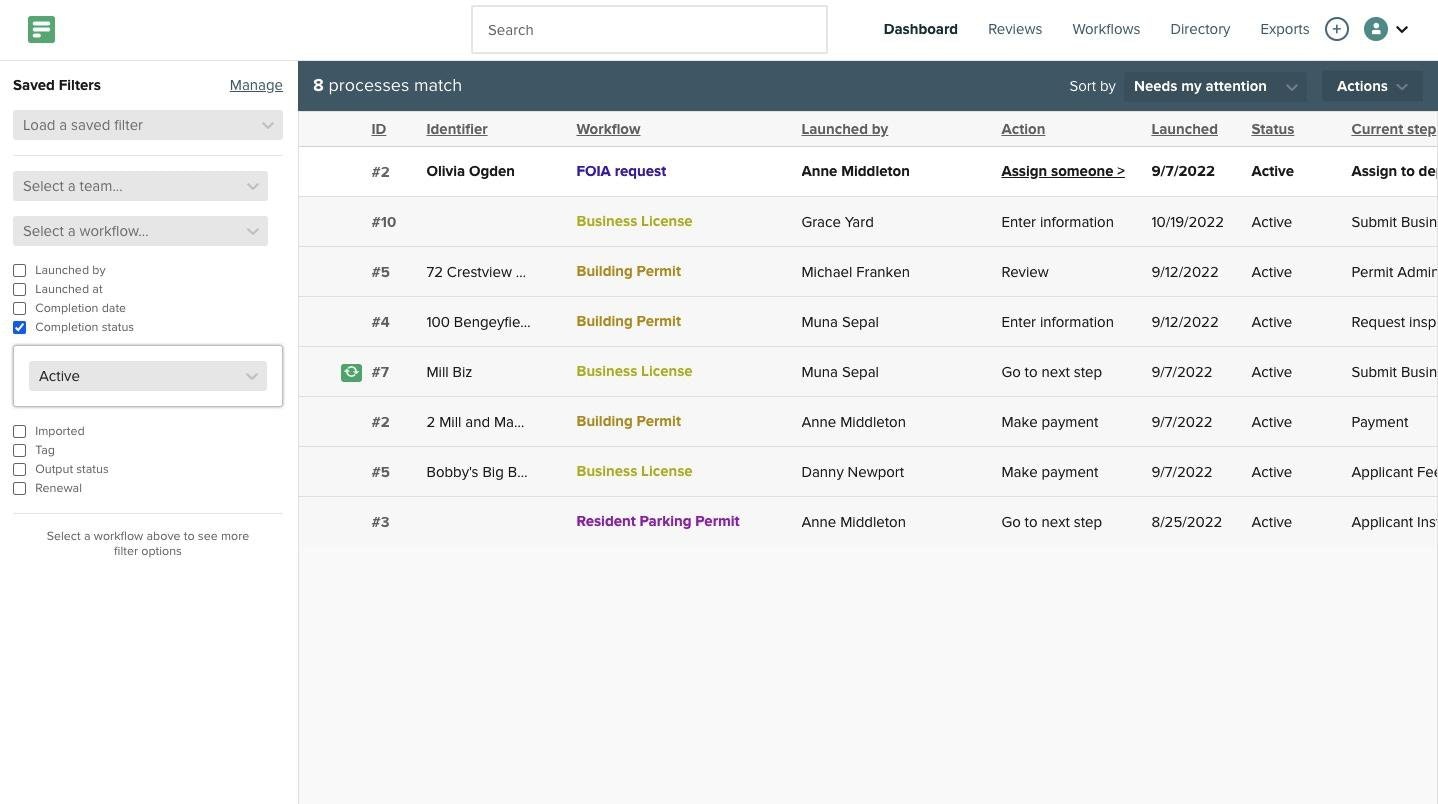The width and height of the screenshot is (1438, 804).
Task: Click the green app logo icon
Action: 41,30
